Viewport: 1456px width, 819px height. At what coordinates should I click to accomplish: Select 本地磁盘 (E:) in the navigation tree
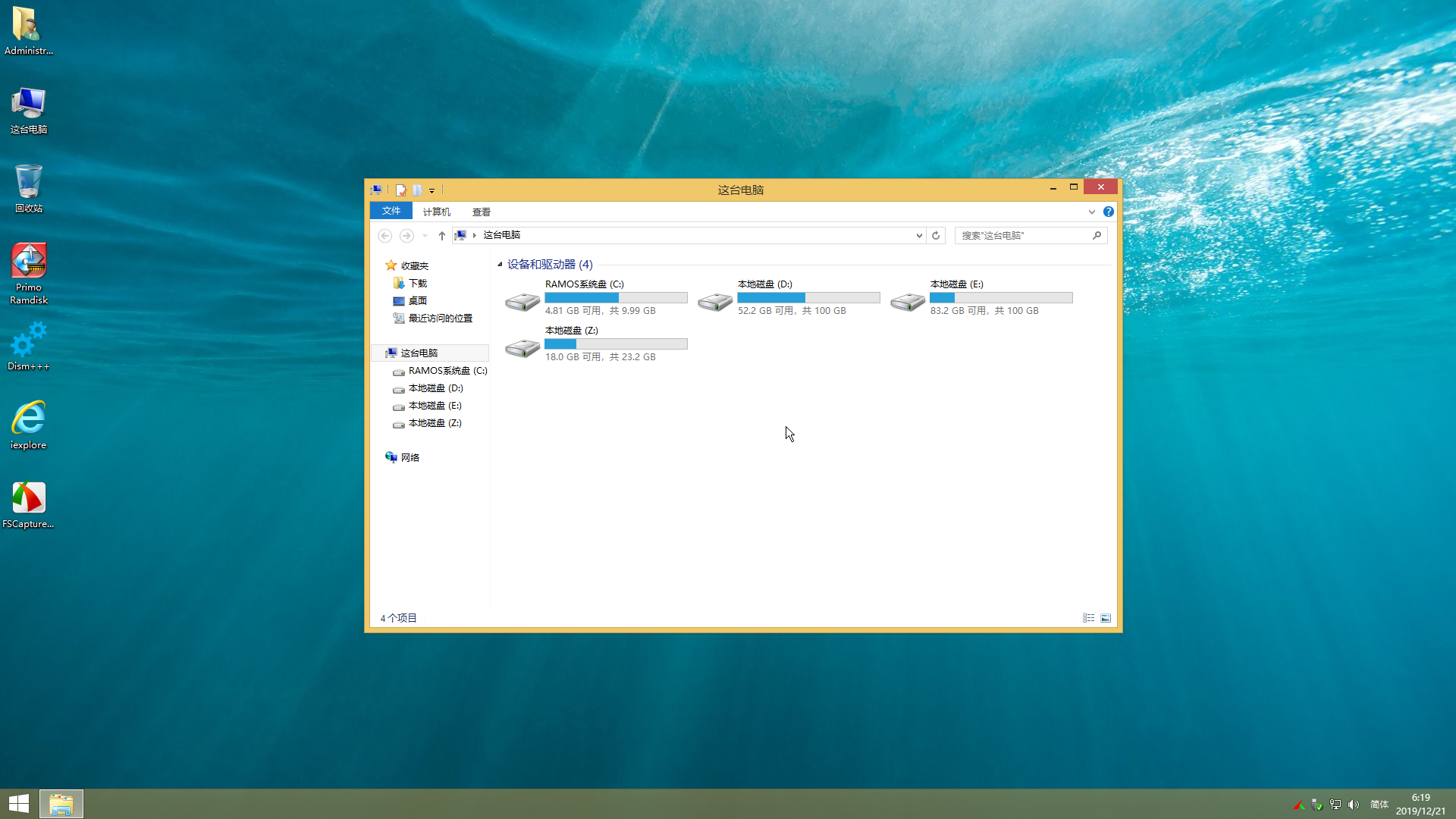[435, 406]
